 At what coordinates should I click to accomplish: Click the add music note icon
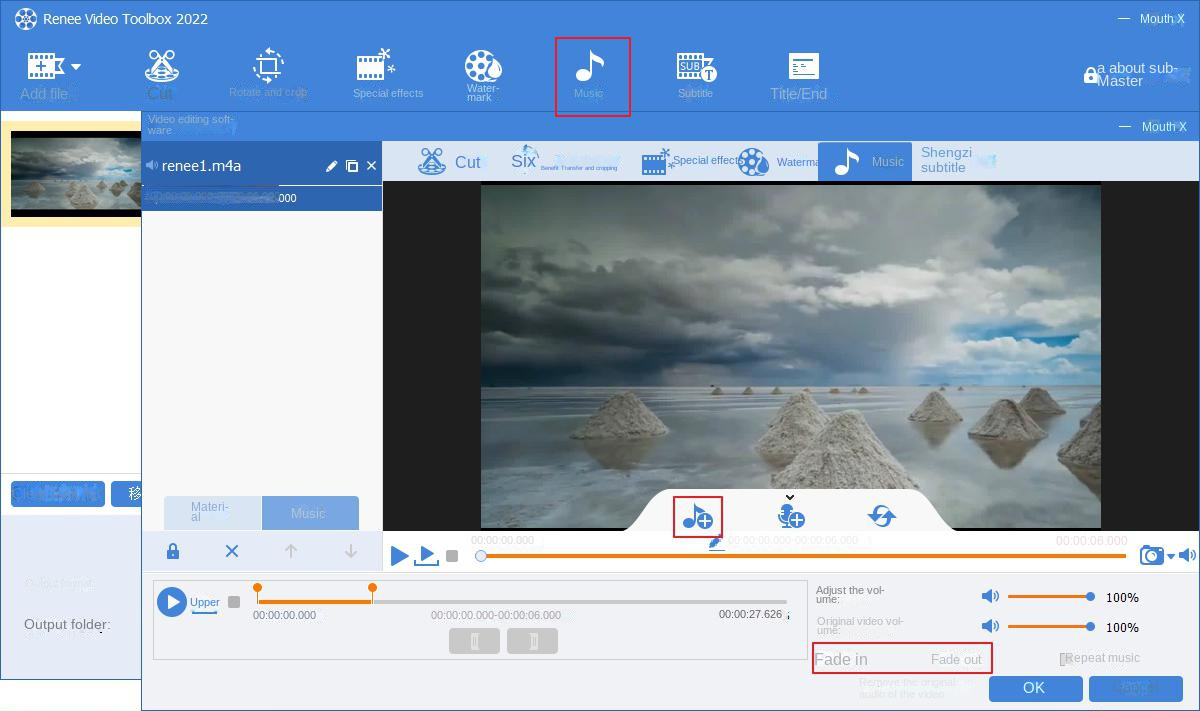point(697,515)
